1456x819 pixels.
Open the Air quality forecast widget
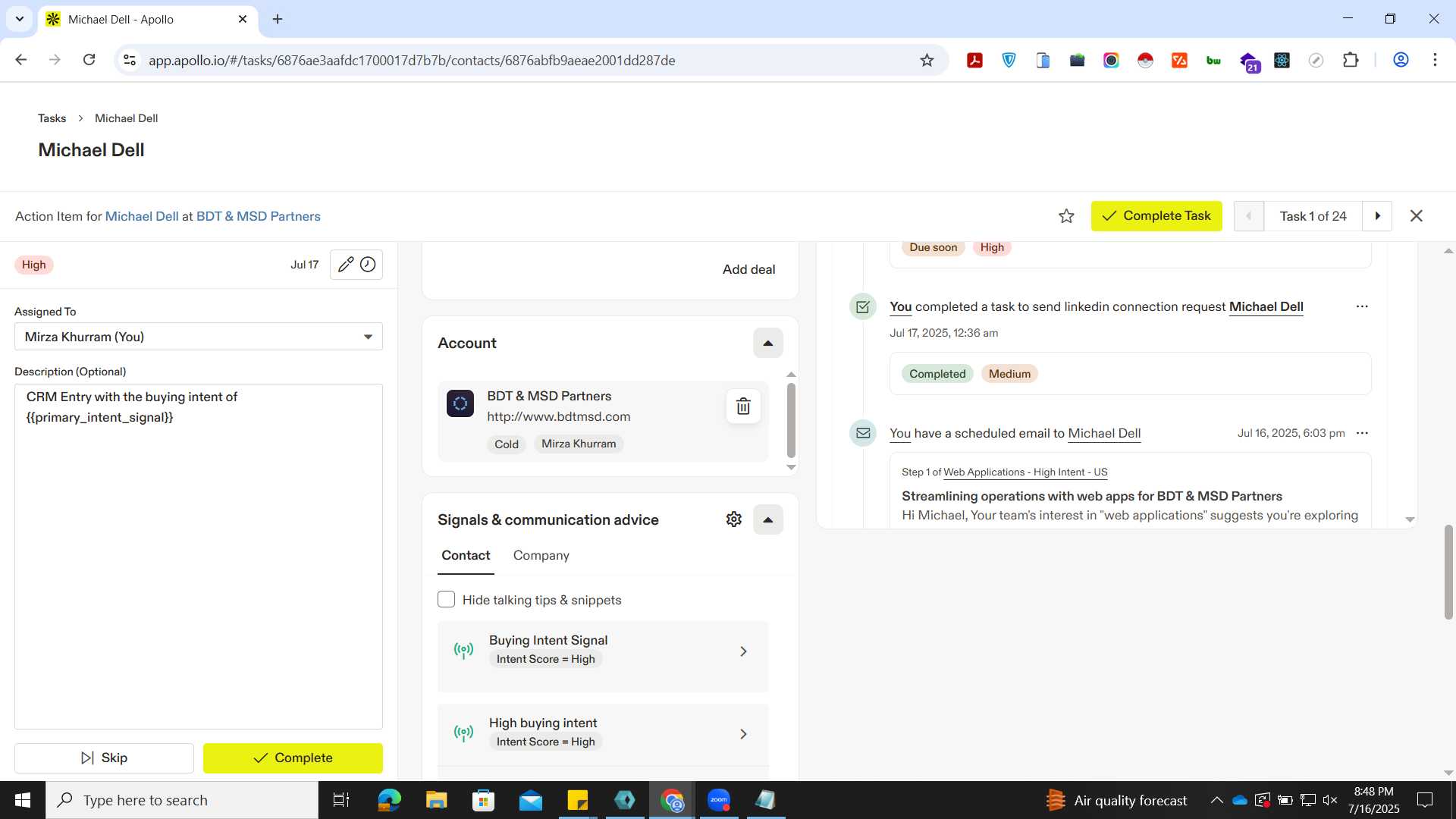click(1116, 800)
